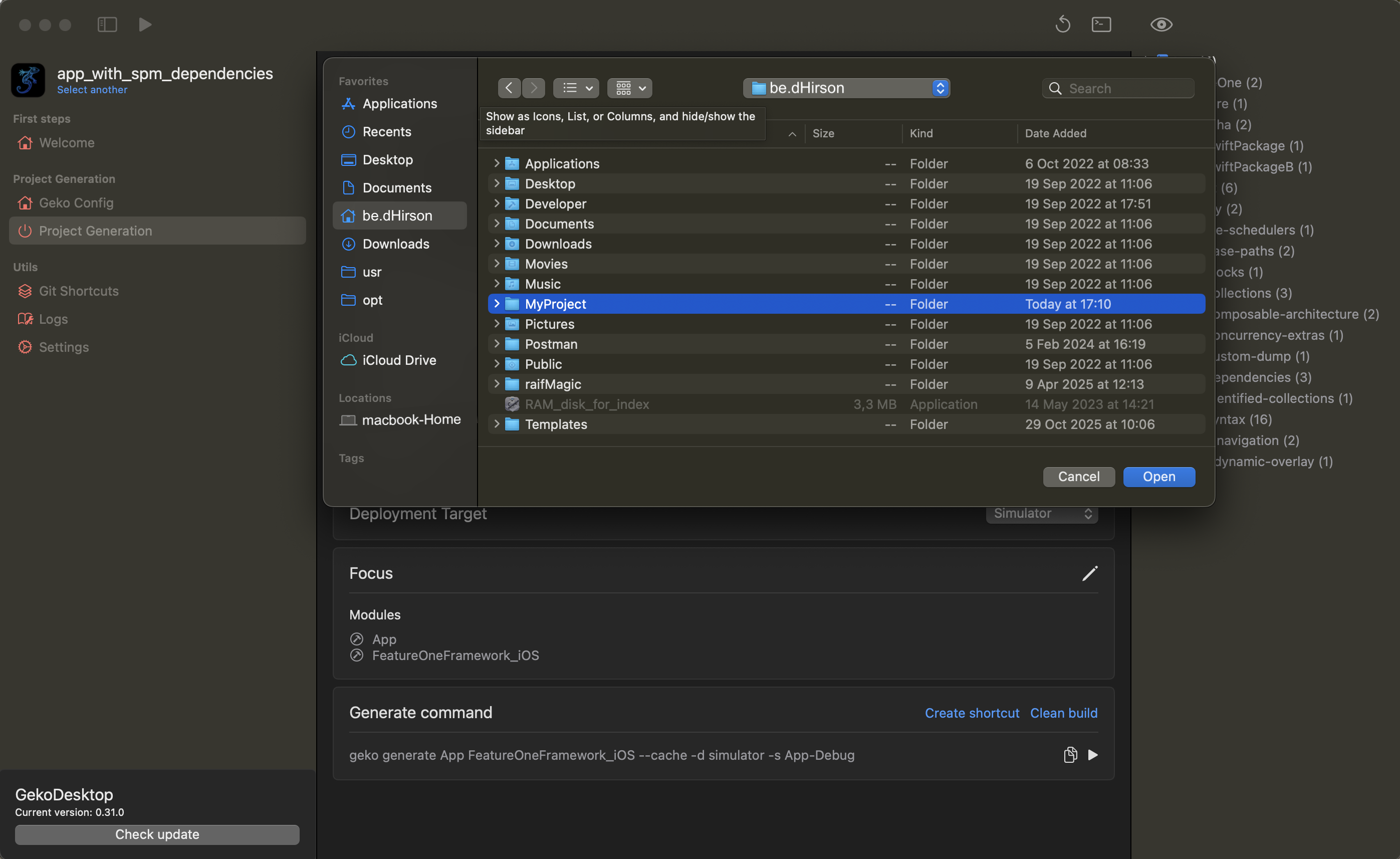This screenshot has width=1400, height=859.
Task: Click the reload arrow icon at top right
Action: click(1062, 25)
